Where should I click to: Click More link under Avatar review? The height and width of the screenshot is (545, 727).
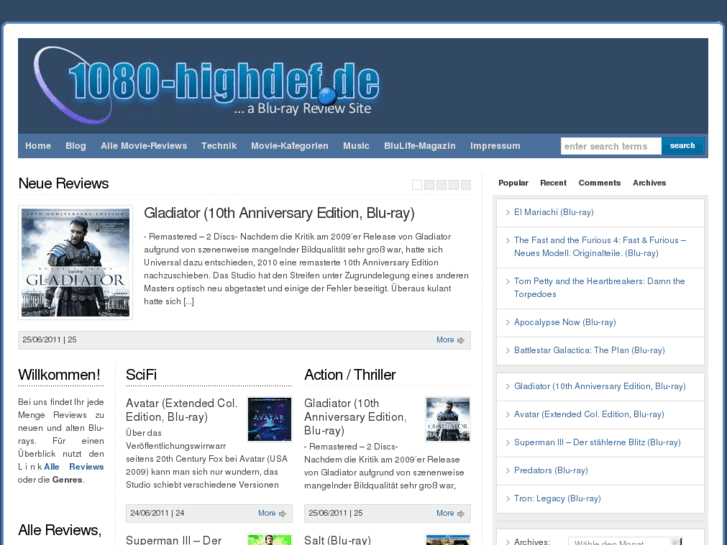267,513
